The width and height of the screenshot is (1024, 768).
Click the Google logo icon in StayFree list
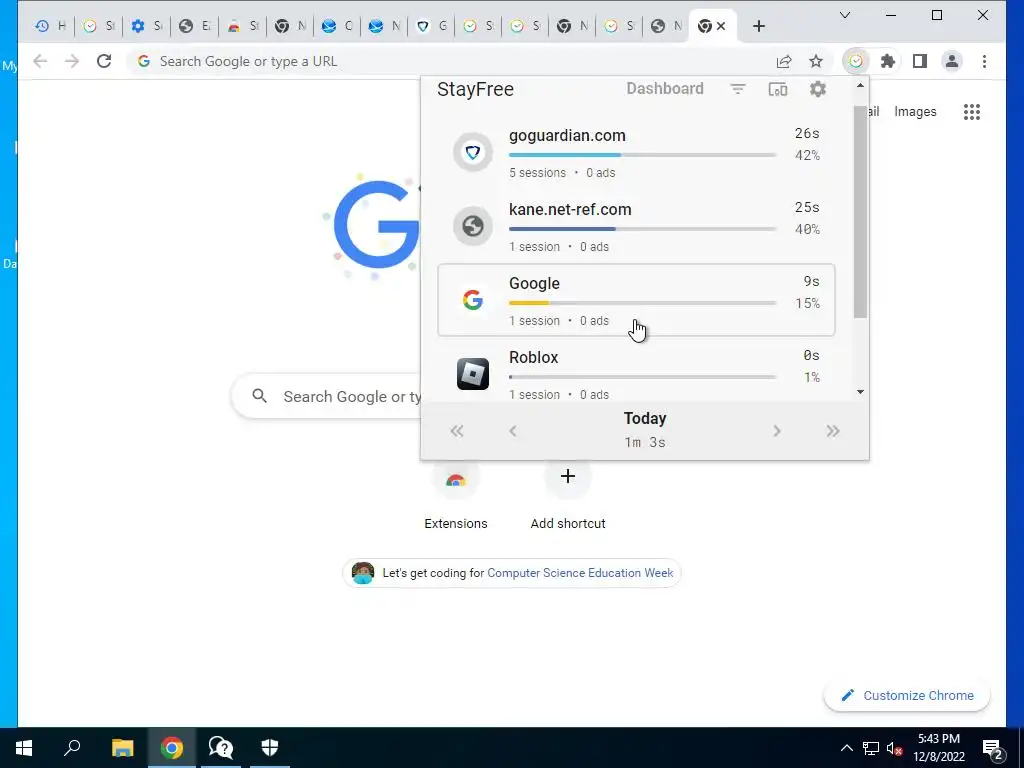(x=473, y=300)
